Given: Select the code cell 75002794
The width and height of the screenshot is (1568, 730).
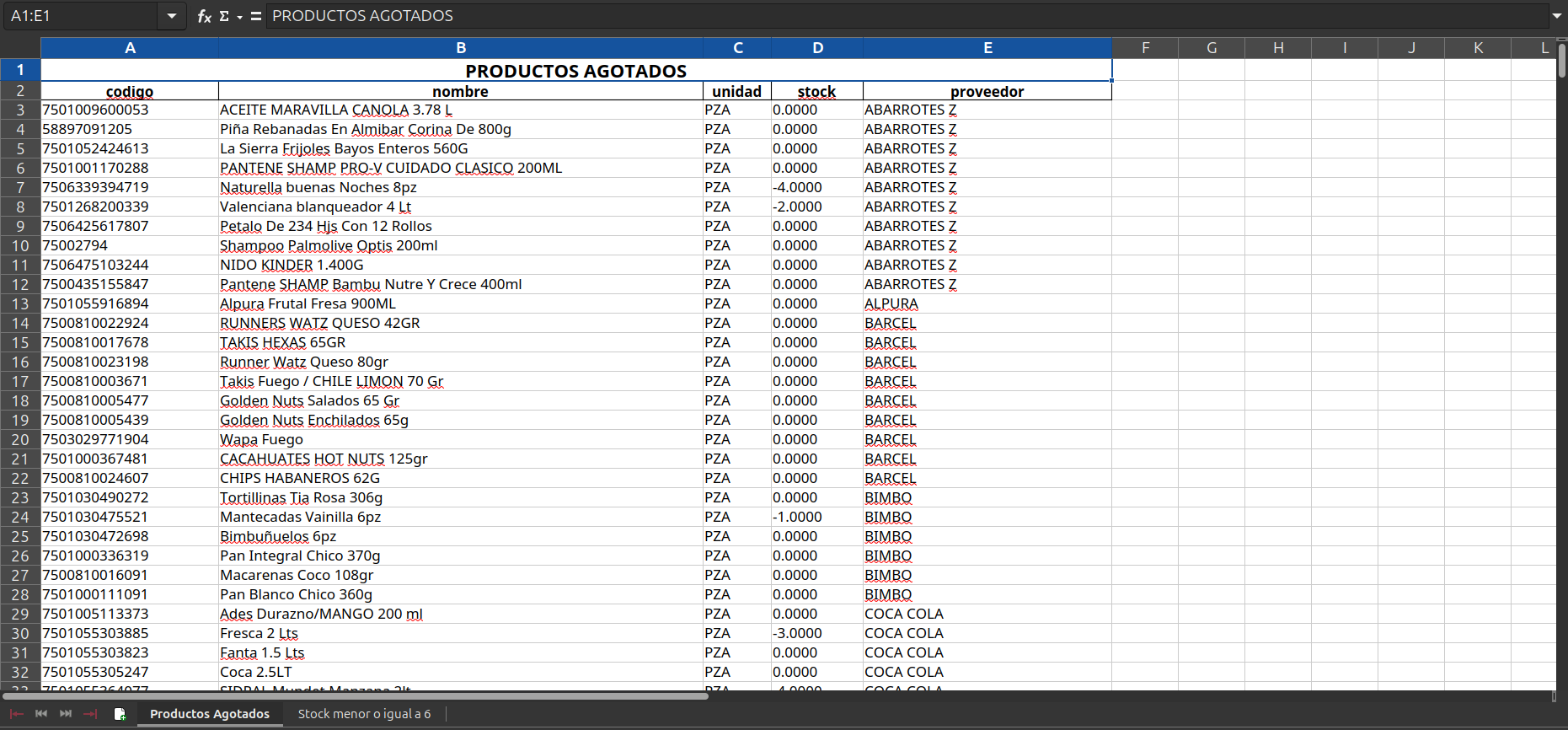Looking at the screenshot, I should 130,245.
